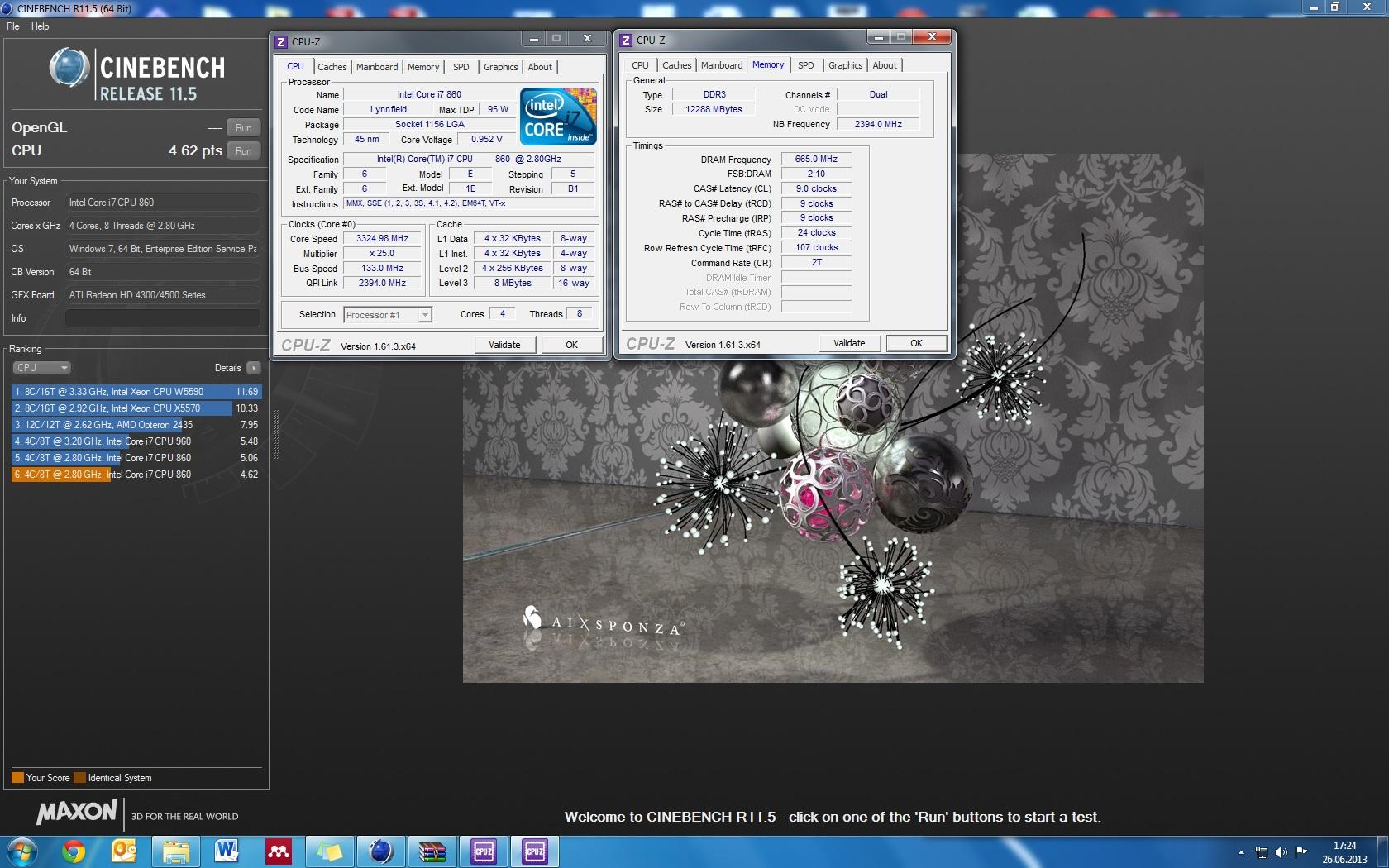Open Outlook from the taskbar

coord(124,851)
